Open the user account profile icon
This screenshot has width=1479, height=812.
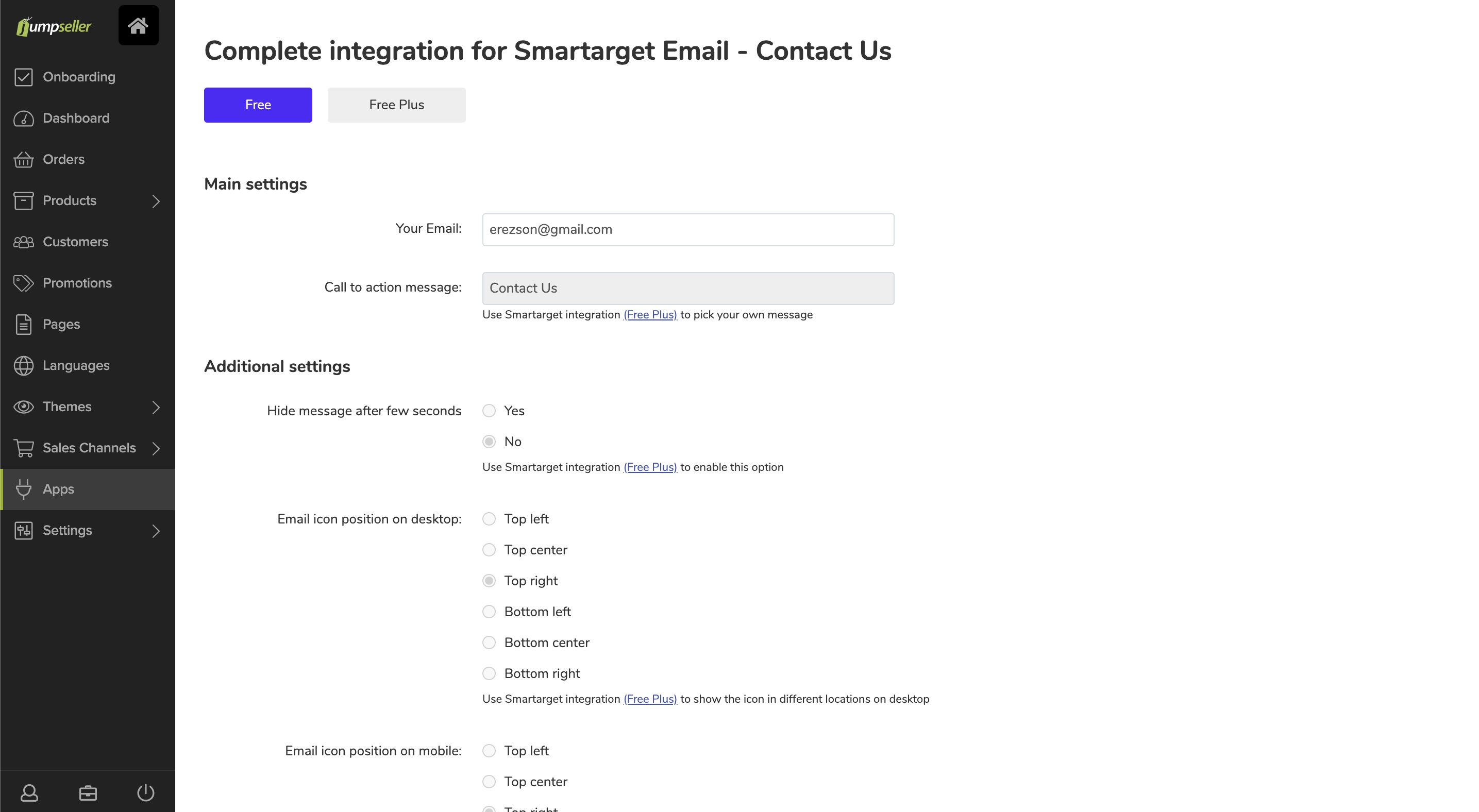pyautogui.click(x=29, y=792)
